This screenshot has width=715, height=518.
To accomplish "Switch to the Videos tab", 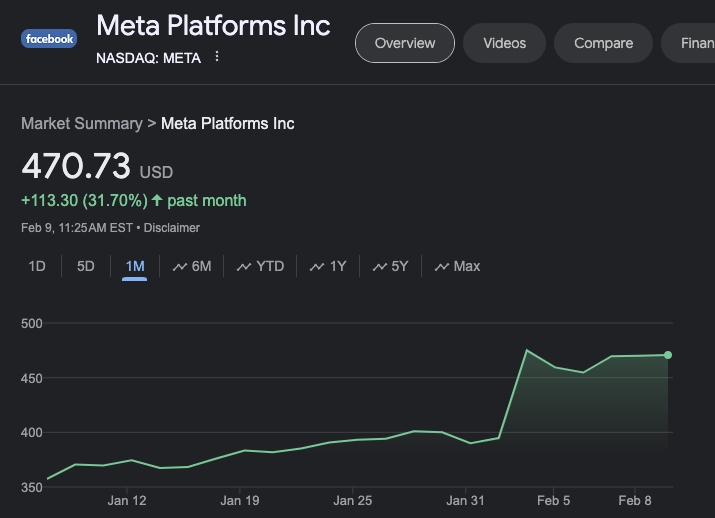I will coord(504,43).
